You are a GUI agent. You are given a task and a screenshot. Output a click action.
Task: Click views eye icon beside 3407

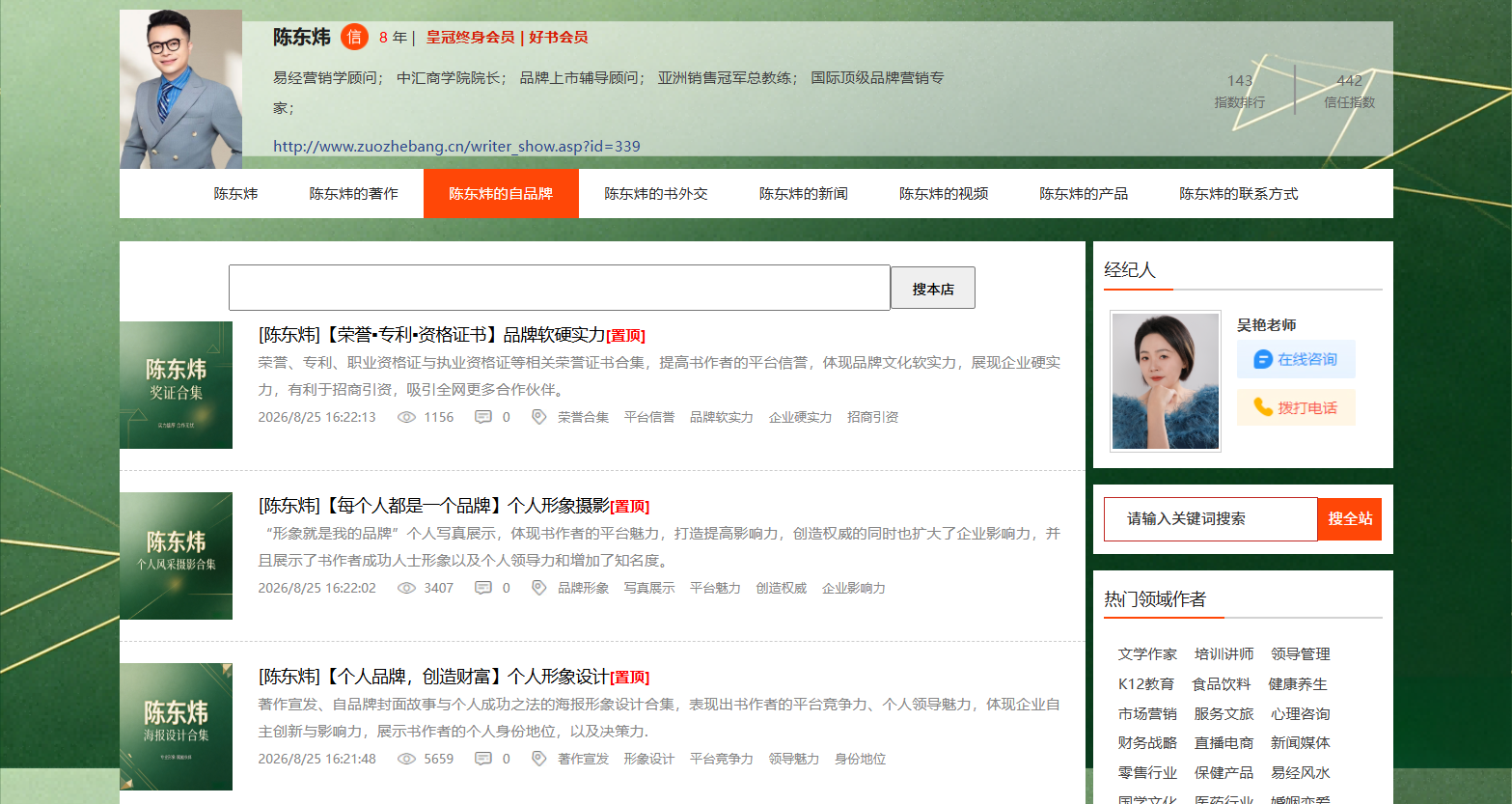407,588
